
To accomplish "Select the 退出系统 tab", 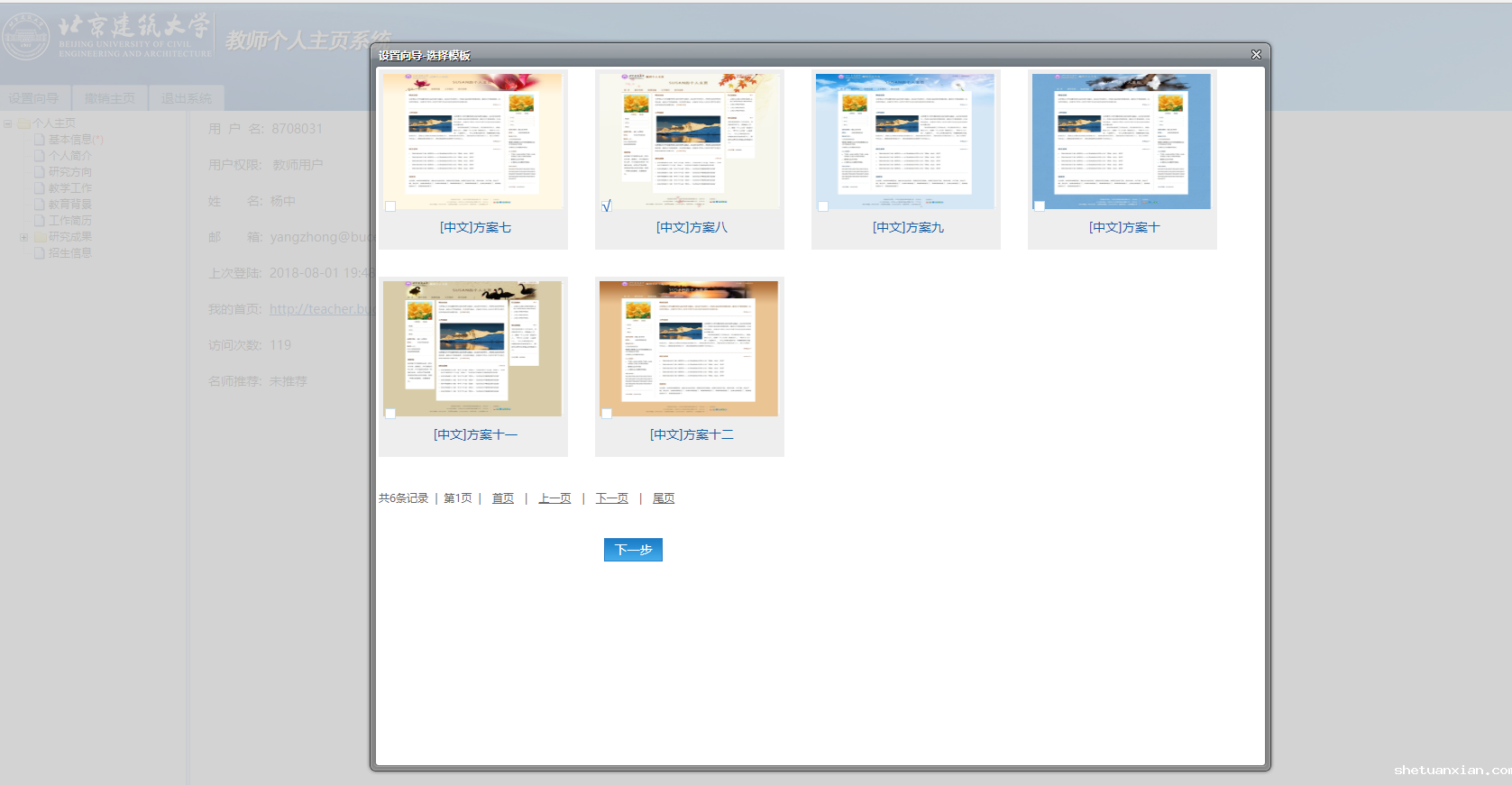I will (187, 98).
